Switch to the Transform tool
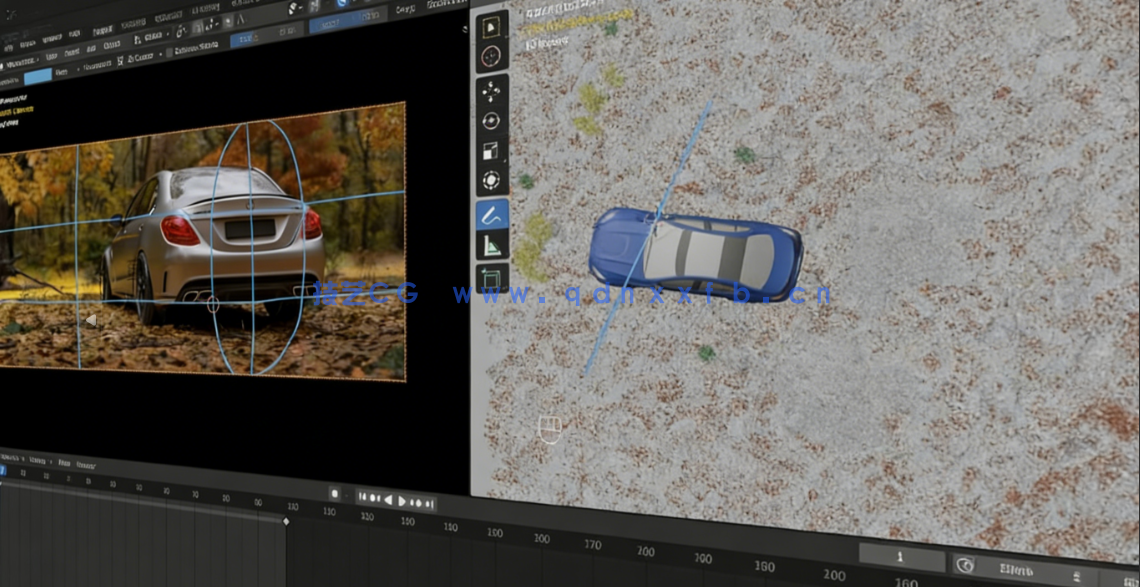The image size is (1140, 587). coord(491,181)
